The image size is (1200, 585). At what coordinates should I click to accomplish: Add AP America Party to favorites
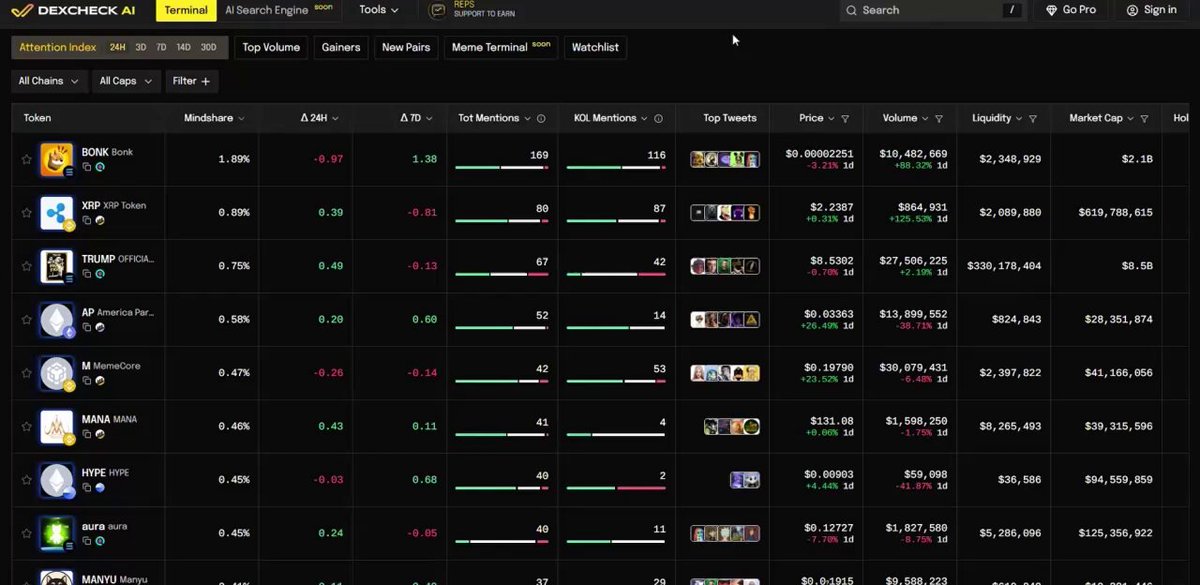click(27, 320)
